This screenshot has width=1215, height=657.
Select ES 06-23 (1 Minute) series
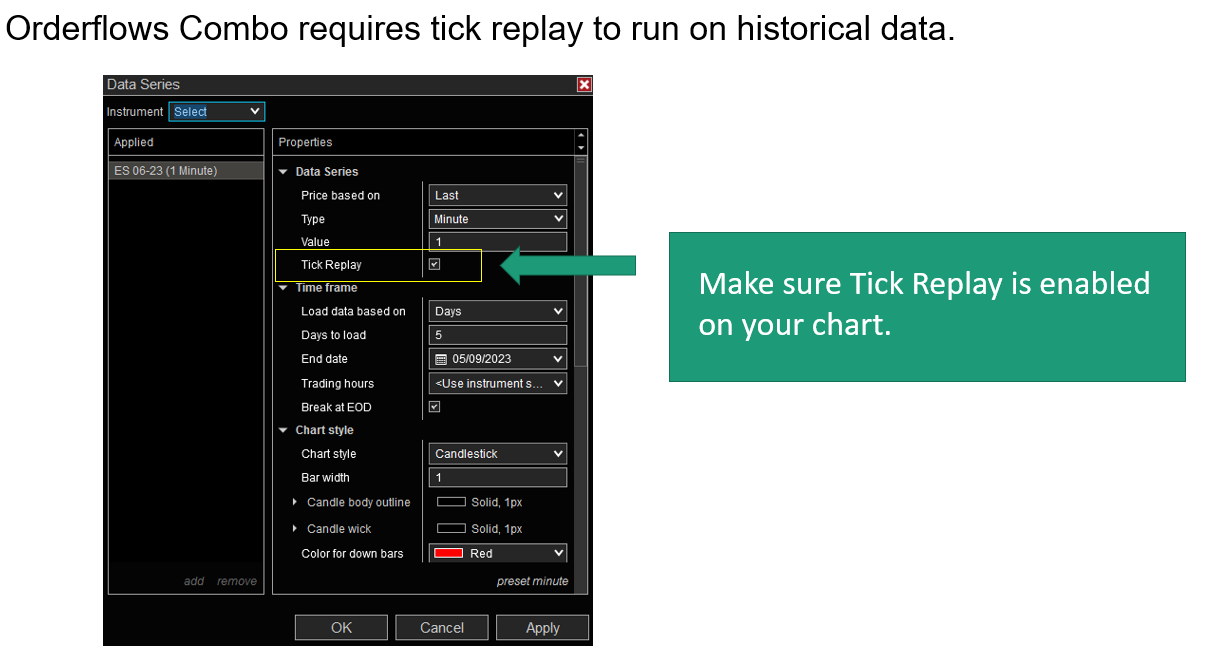coord(166,171)
